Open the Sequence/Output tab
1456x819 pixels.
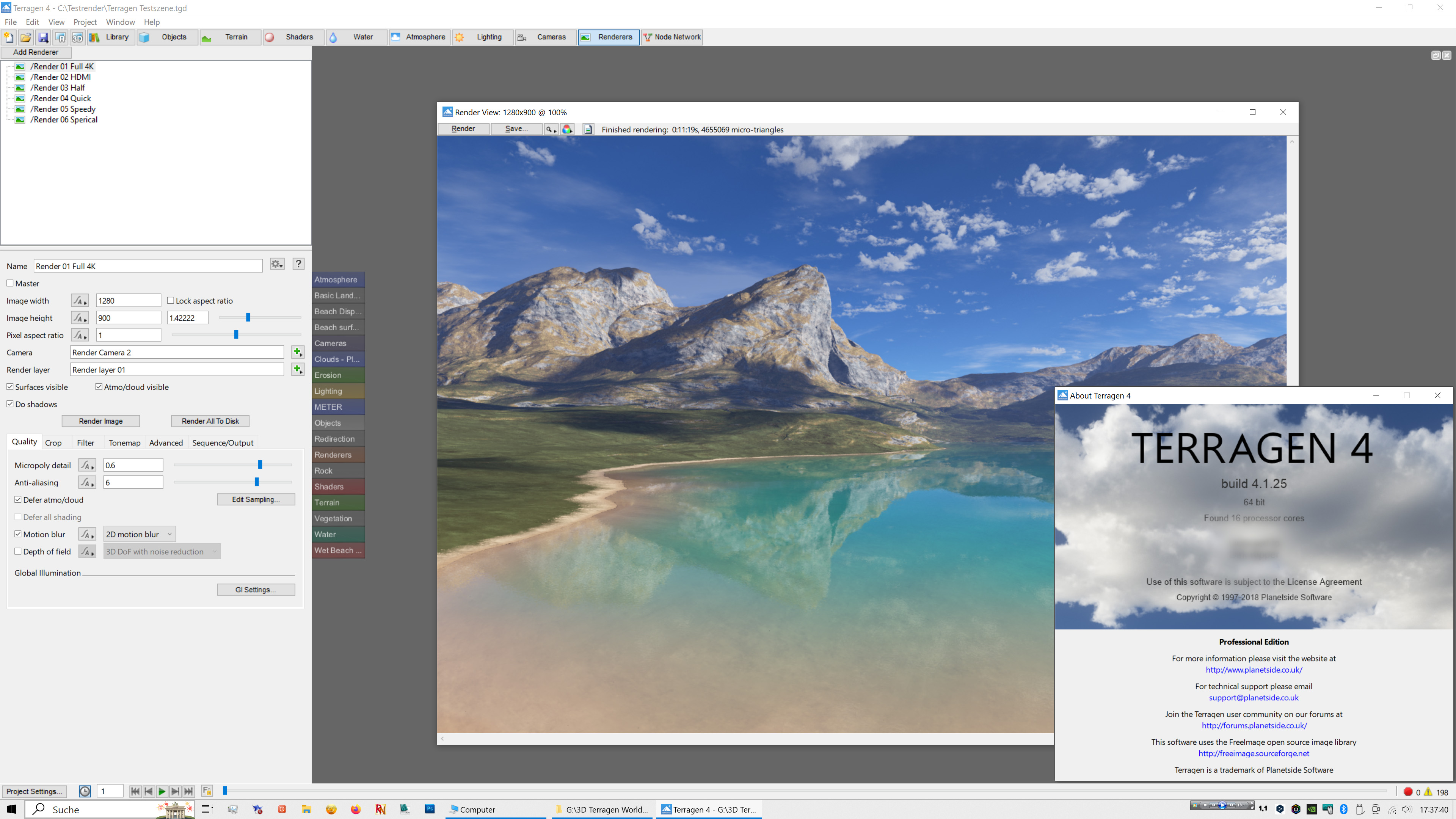click(223, 442)
